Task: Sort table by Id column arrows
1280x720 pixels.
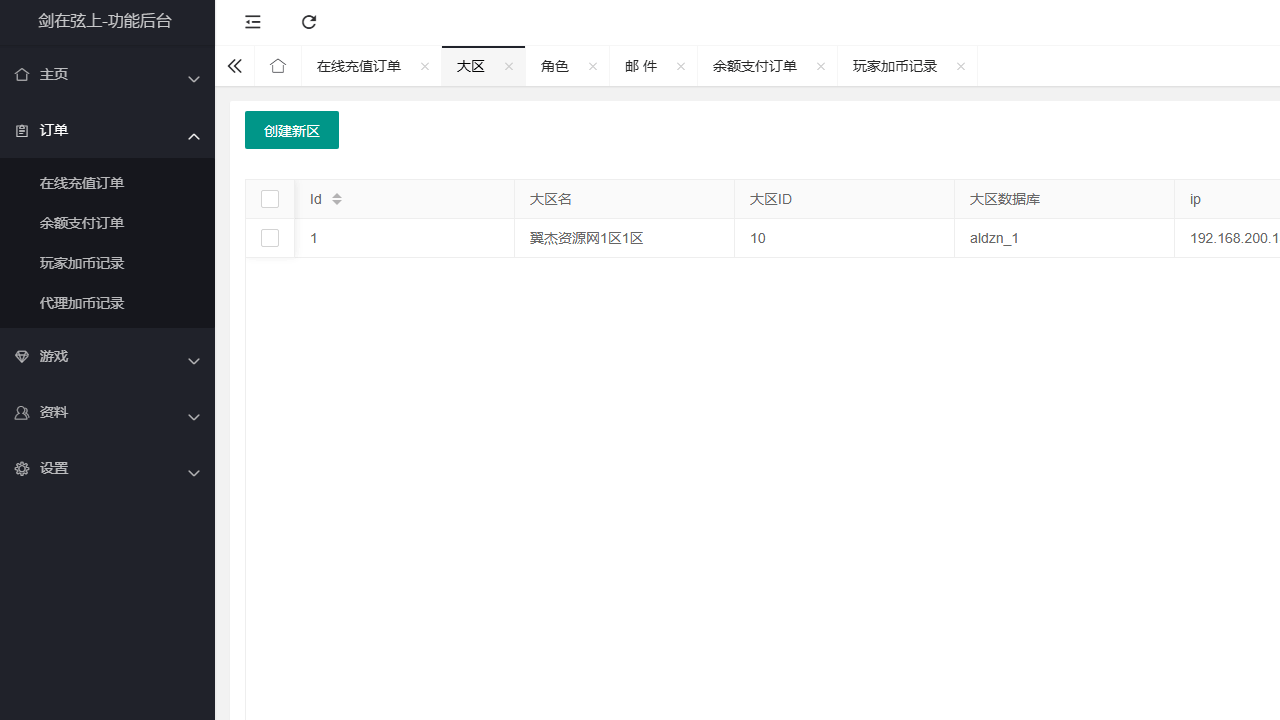Action: [x=337, y=199]
